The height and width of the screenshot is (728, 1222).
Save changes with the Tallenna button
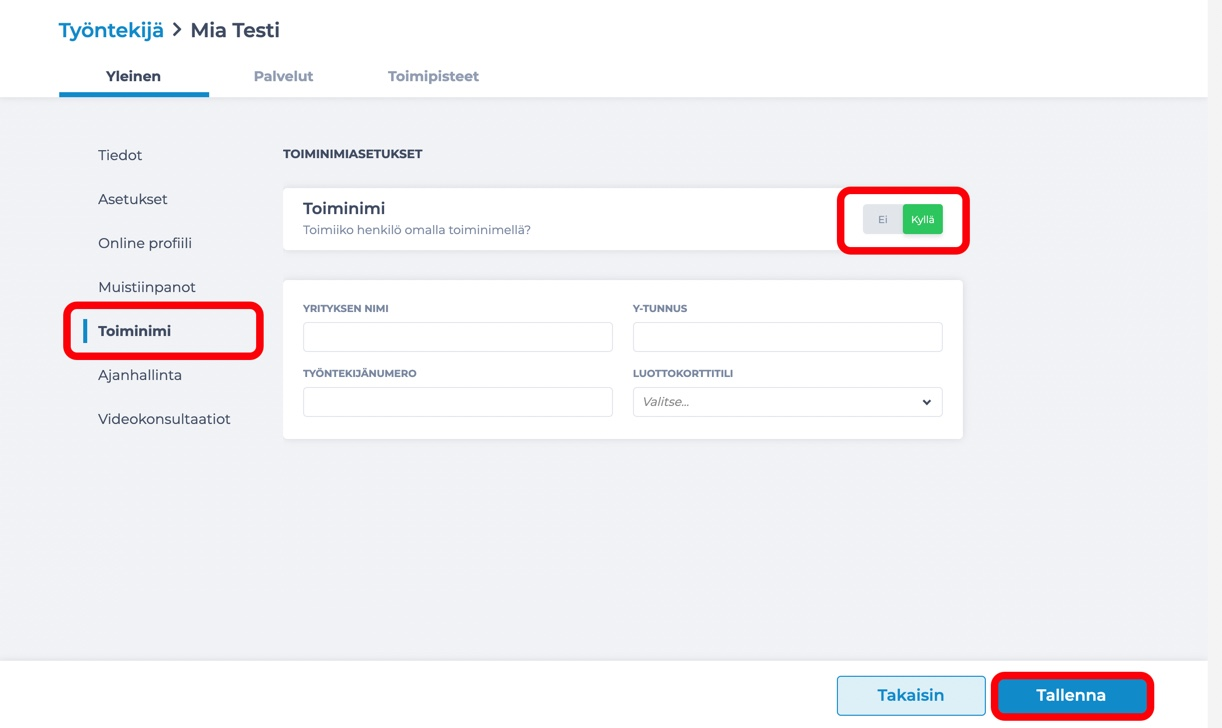(1071, 695)
